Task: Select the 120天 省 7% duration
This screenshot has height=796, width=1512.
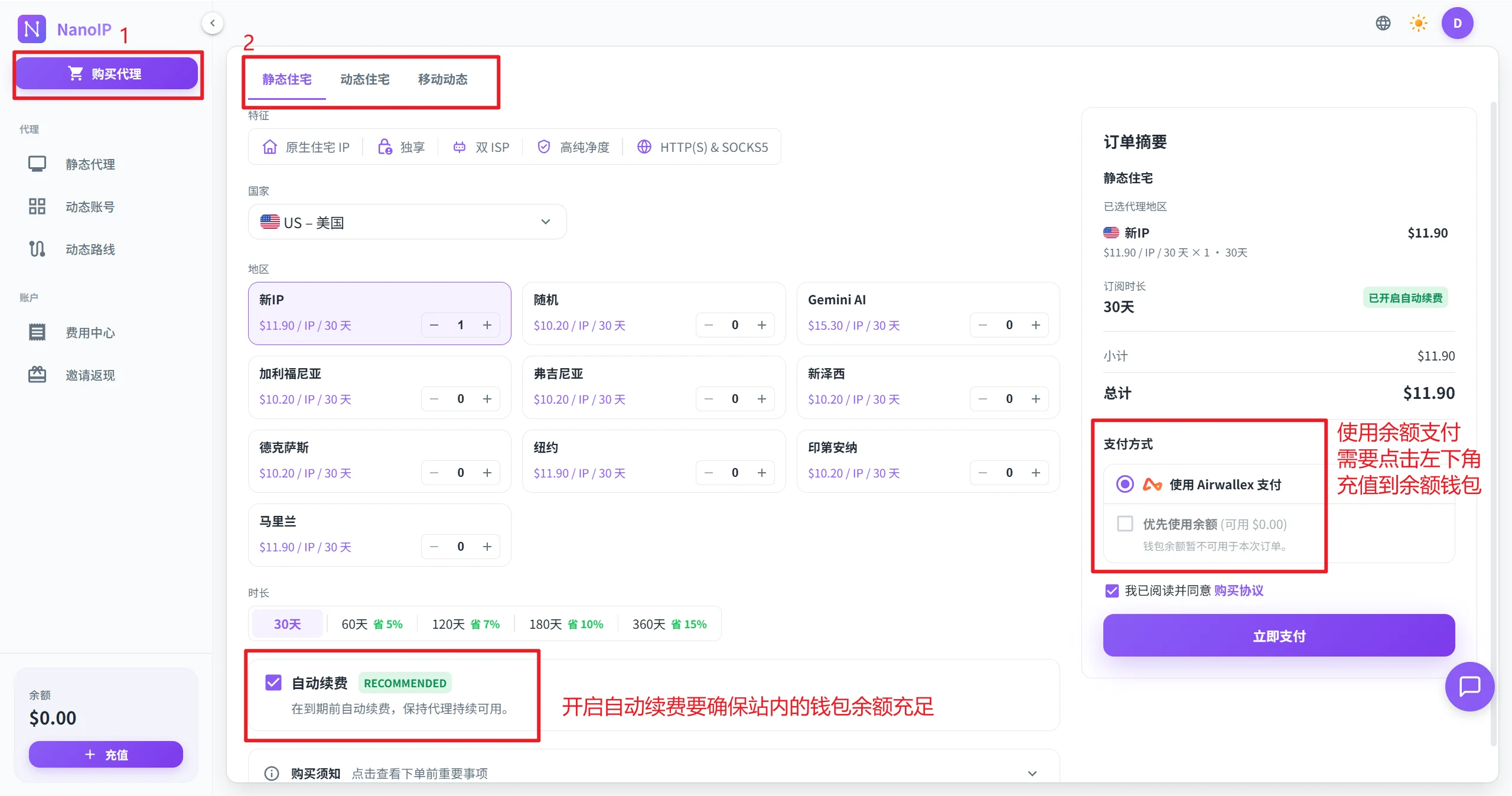Action: (x=466, y=624)
